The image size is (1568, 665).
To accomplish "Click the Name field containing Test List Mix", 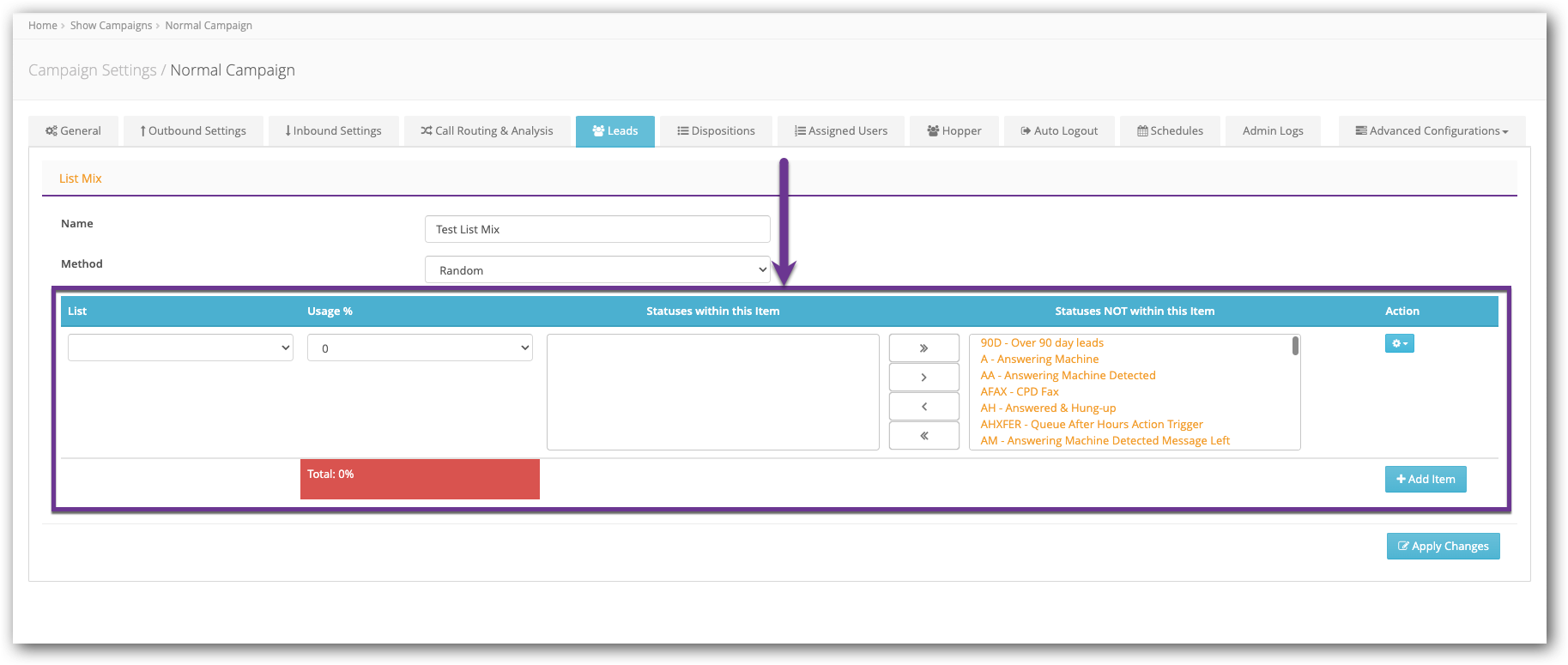I will [x=597, y=230].
